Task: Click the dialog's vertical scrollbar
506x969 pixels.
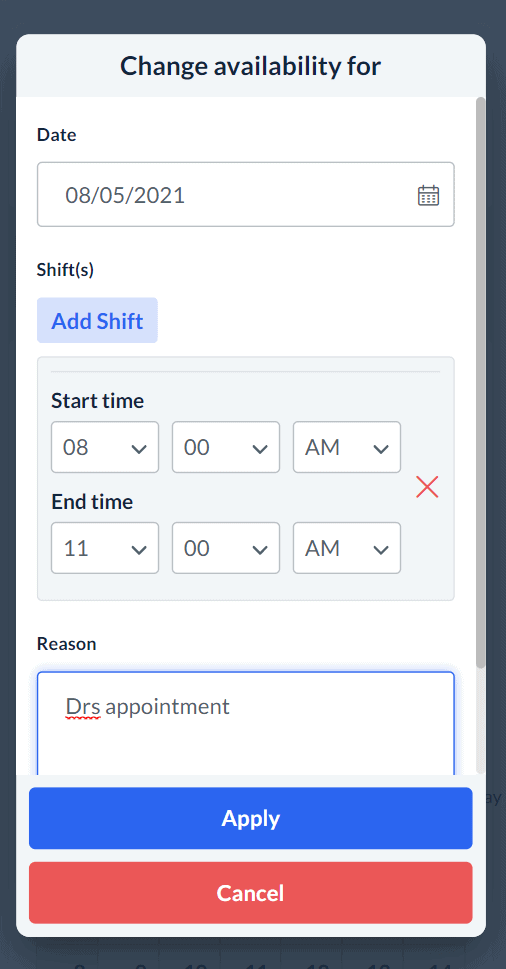Action: pos(481,382)
